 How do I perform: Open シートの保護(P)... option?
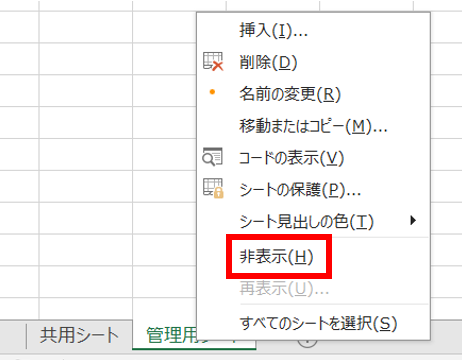(x=313, y=189)
